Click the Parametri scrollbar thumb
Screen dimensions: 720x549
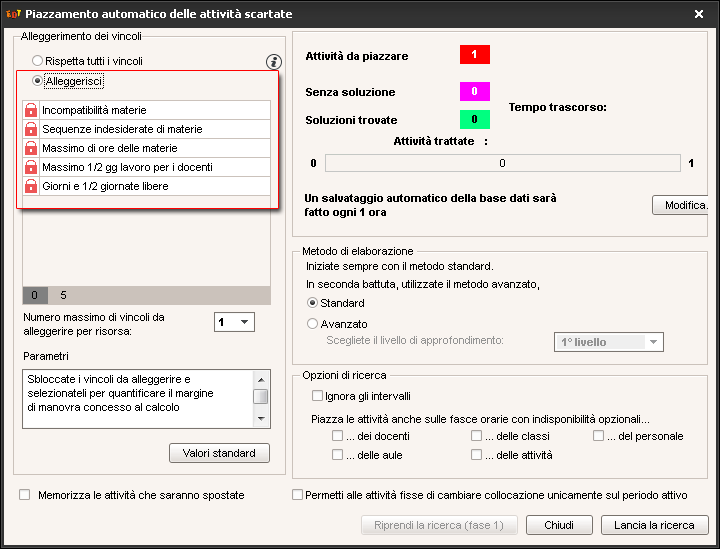(261, 396)
